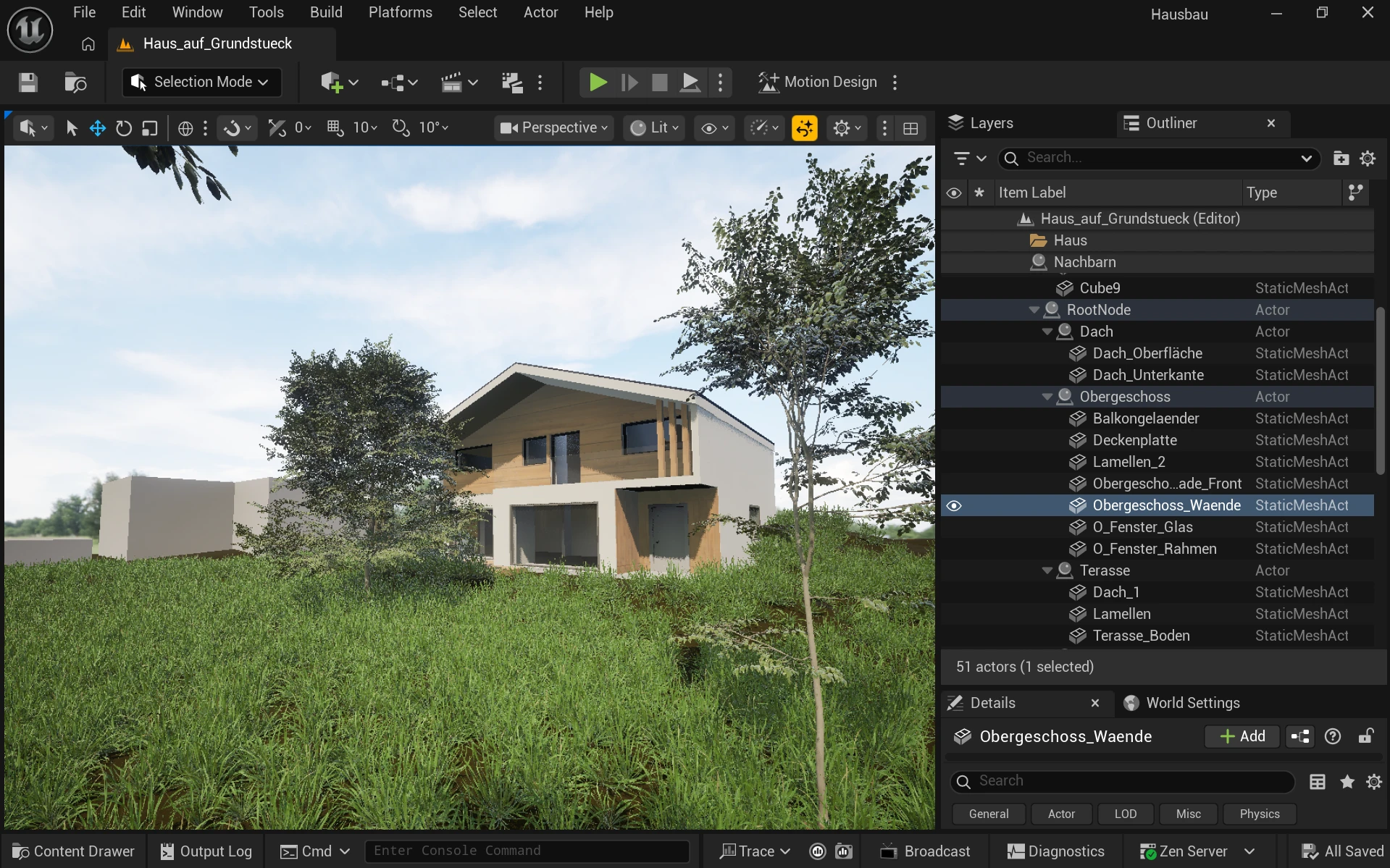Collapse the Terasse actor in Outliner
The image size is (1390, 868).
tap(1047, 570)
